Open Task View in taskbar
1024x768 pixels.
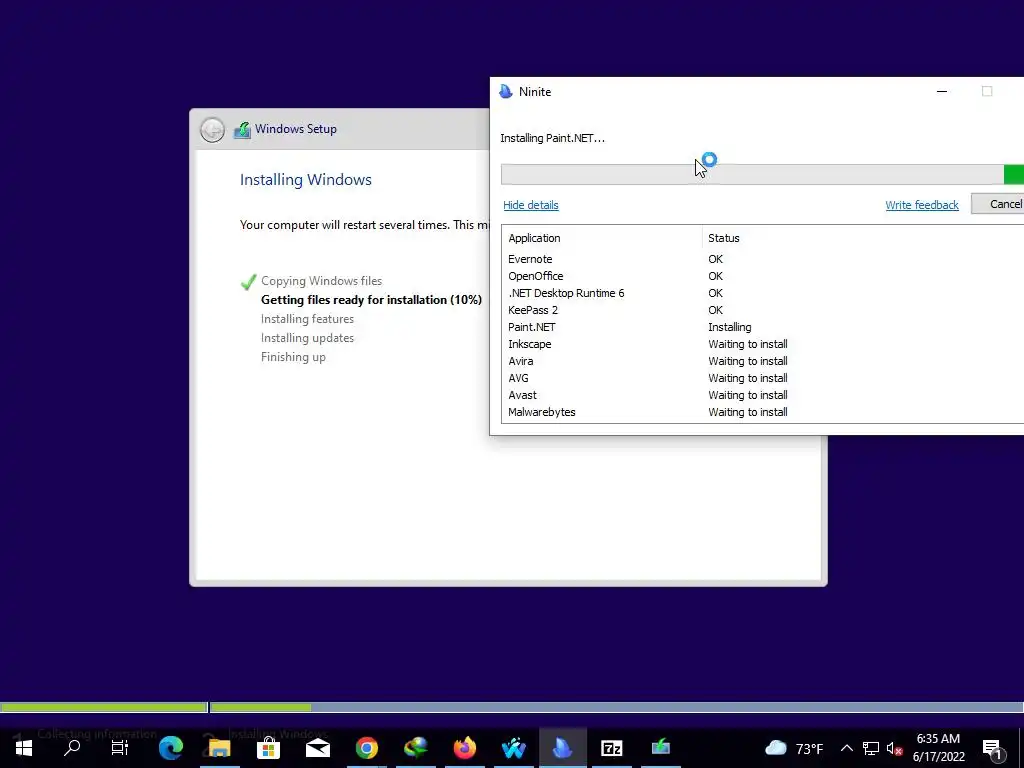click(x=120, y=748)
